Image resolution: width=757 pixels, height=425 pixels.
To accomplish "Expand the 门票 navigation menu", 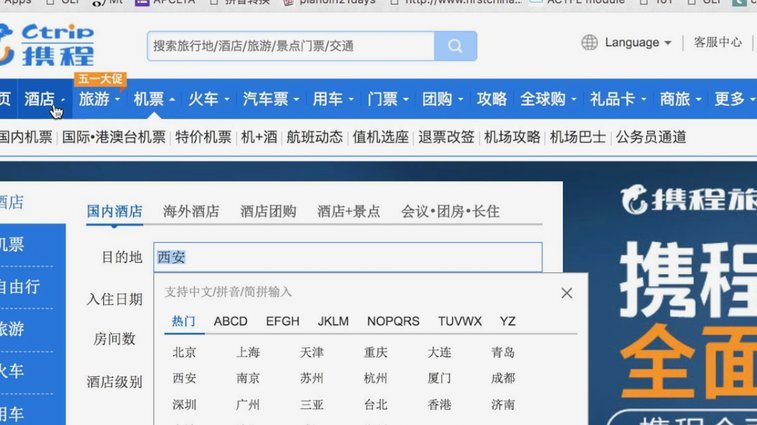I will [x=388, y=99].
